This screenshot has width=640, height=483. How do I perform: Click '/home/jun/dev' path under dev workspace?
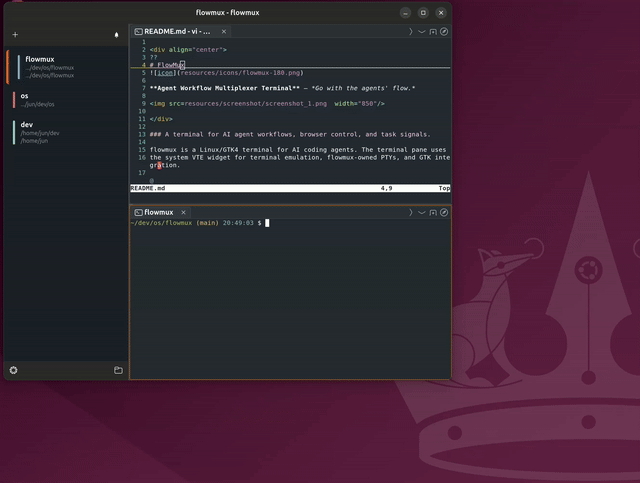40,133
